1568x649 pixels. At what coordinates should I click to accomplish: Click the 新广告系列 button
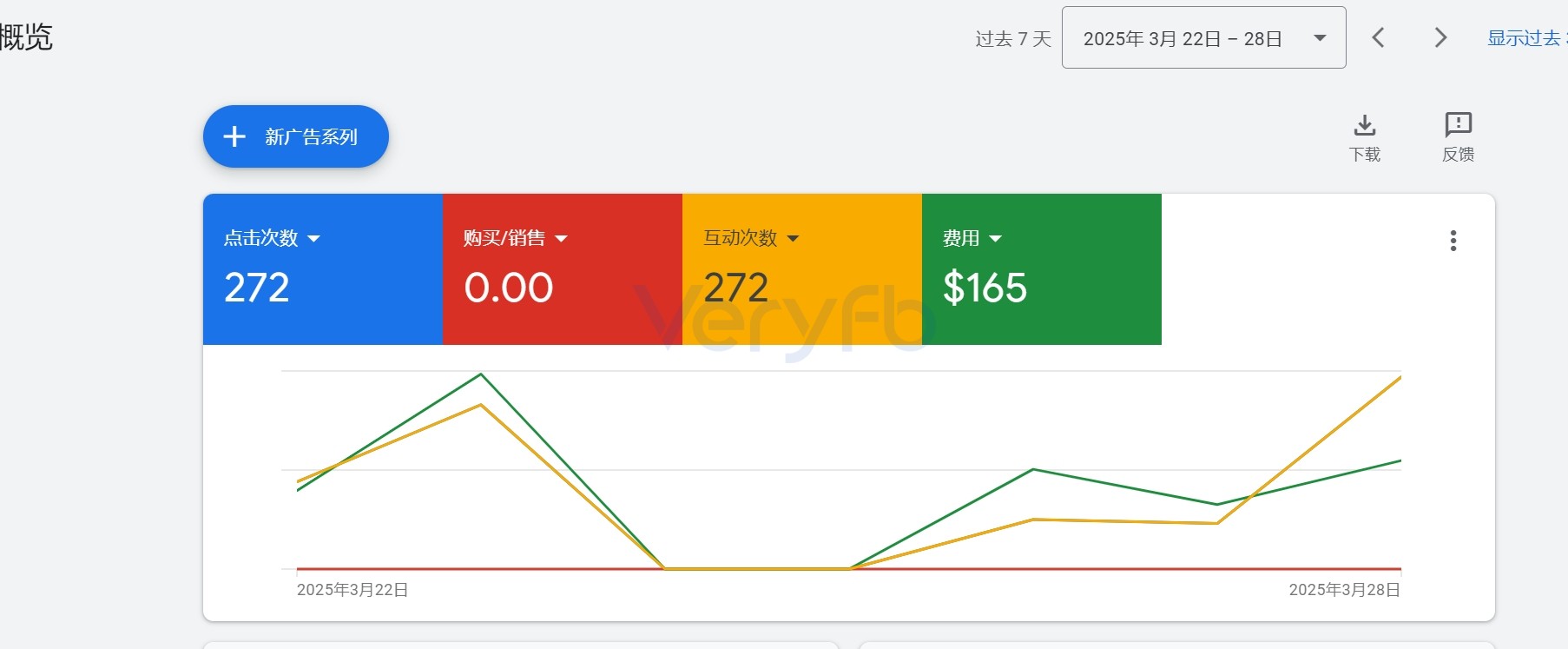pyautogui.click(x=295, y=136)
